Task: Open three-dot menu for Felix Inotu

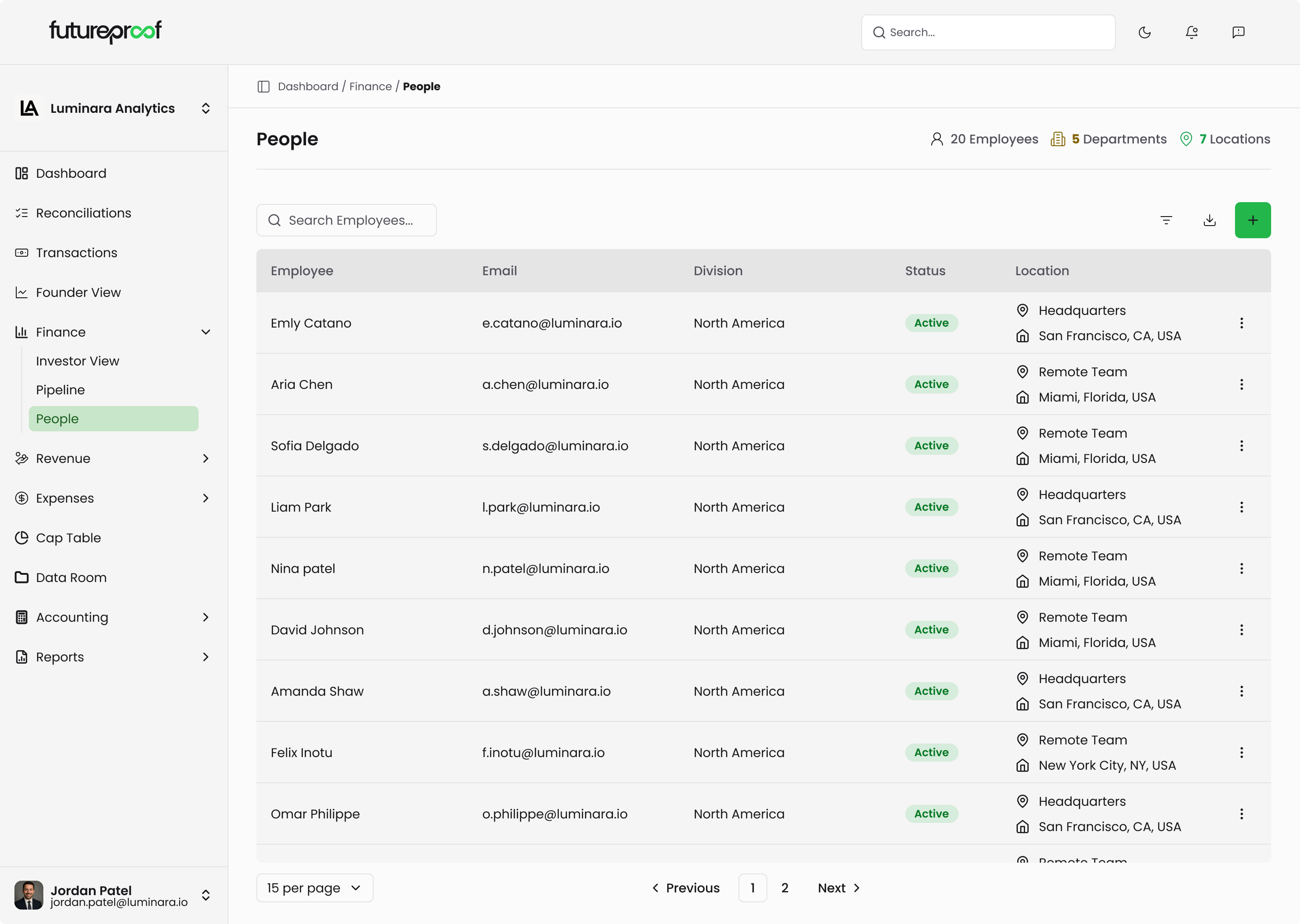Action: (1241, 753)
